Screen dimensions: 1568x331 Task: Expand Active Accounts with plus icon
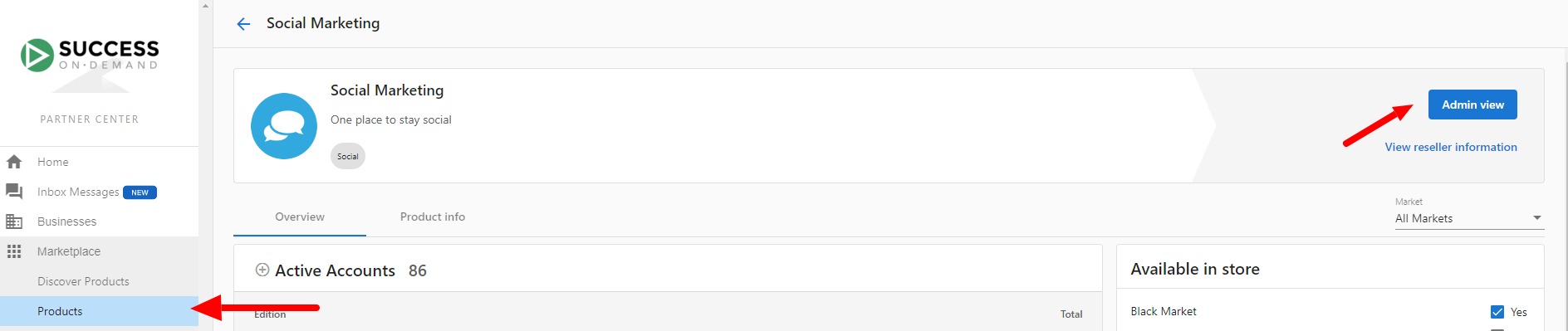(262, 270)
